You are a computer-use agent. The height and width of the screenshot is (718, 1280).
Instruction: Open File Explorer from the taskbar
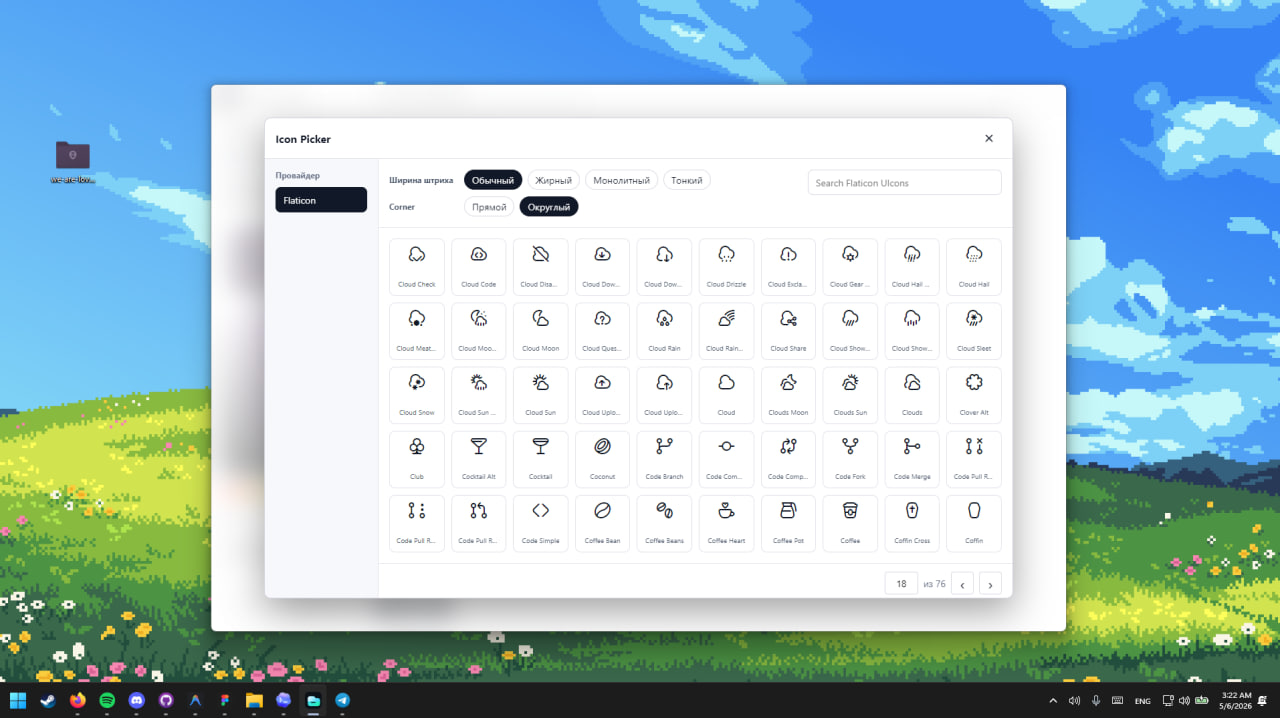254,700
